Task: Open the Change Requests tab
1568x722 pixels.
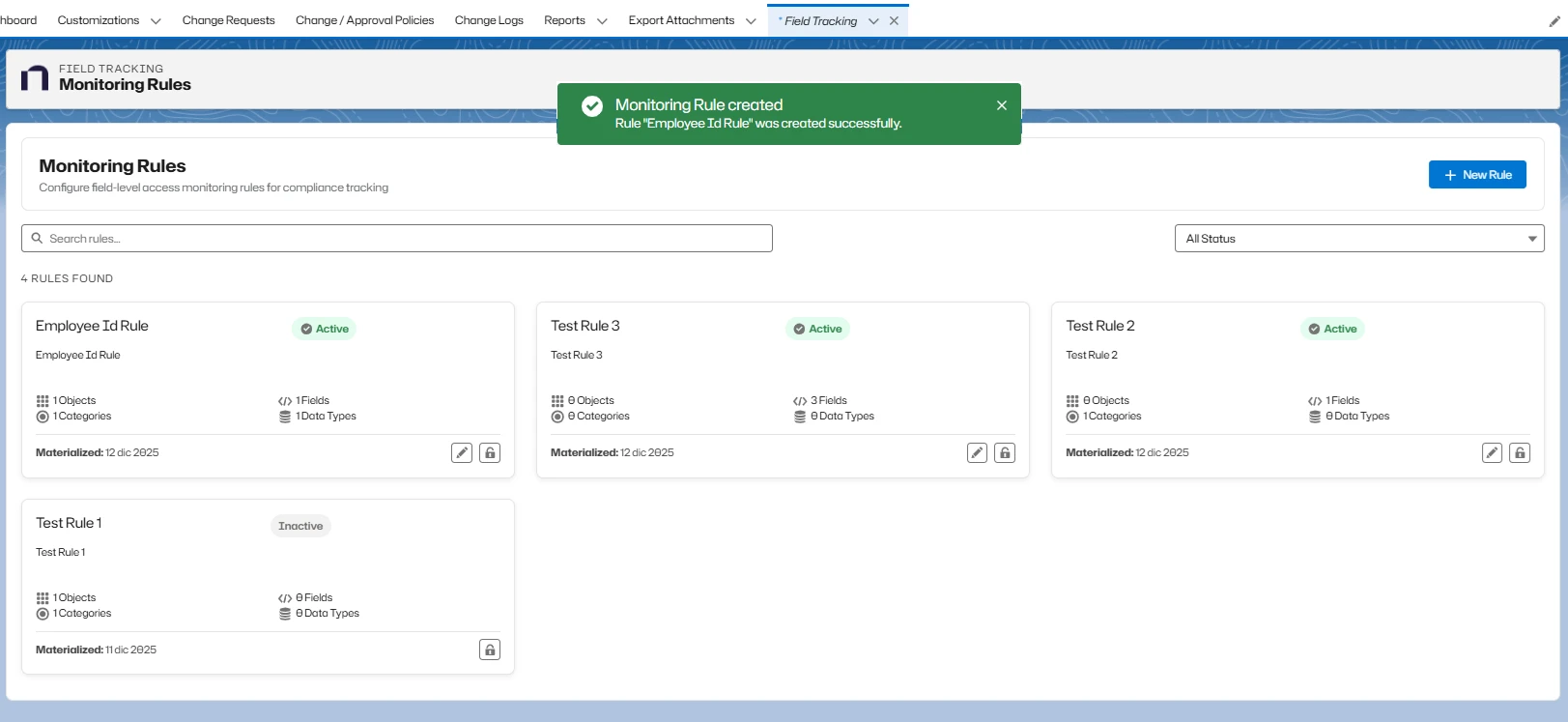Action: tap(228, 20)
